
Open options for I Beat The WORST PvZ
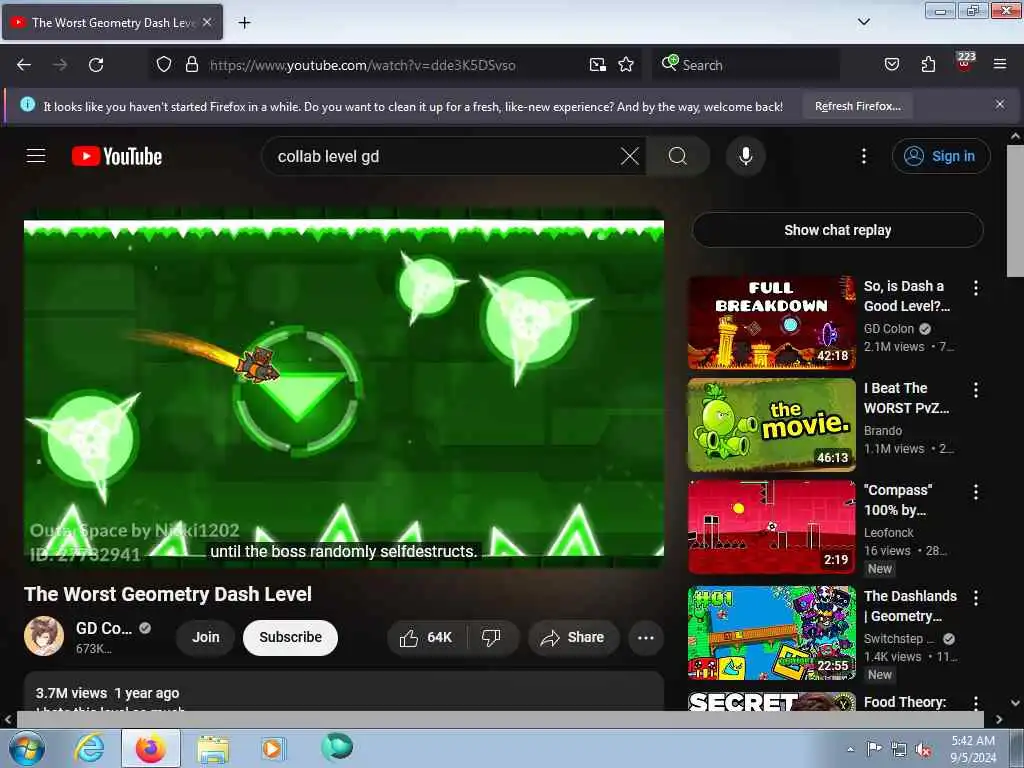coord(976,390)
